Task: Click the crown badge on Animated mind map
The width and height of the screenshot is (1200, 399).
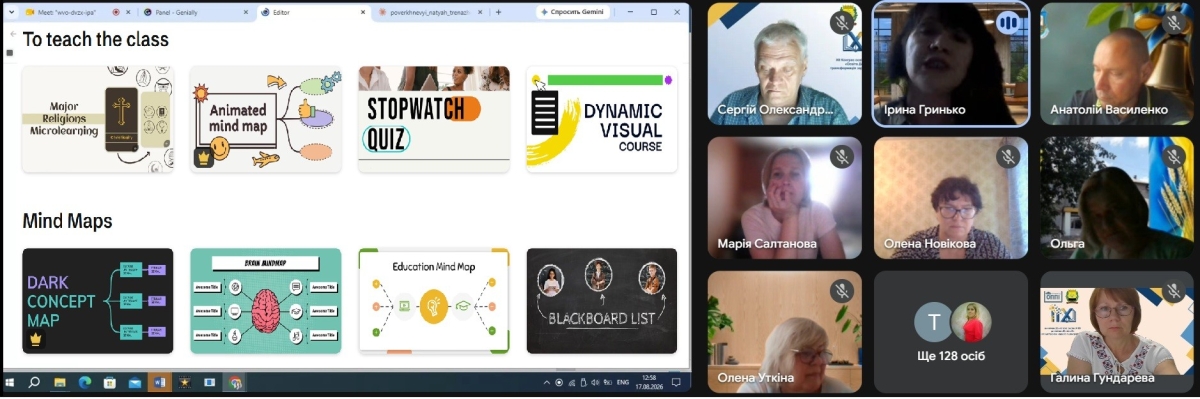Action: point(205,157)
